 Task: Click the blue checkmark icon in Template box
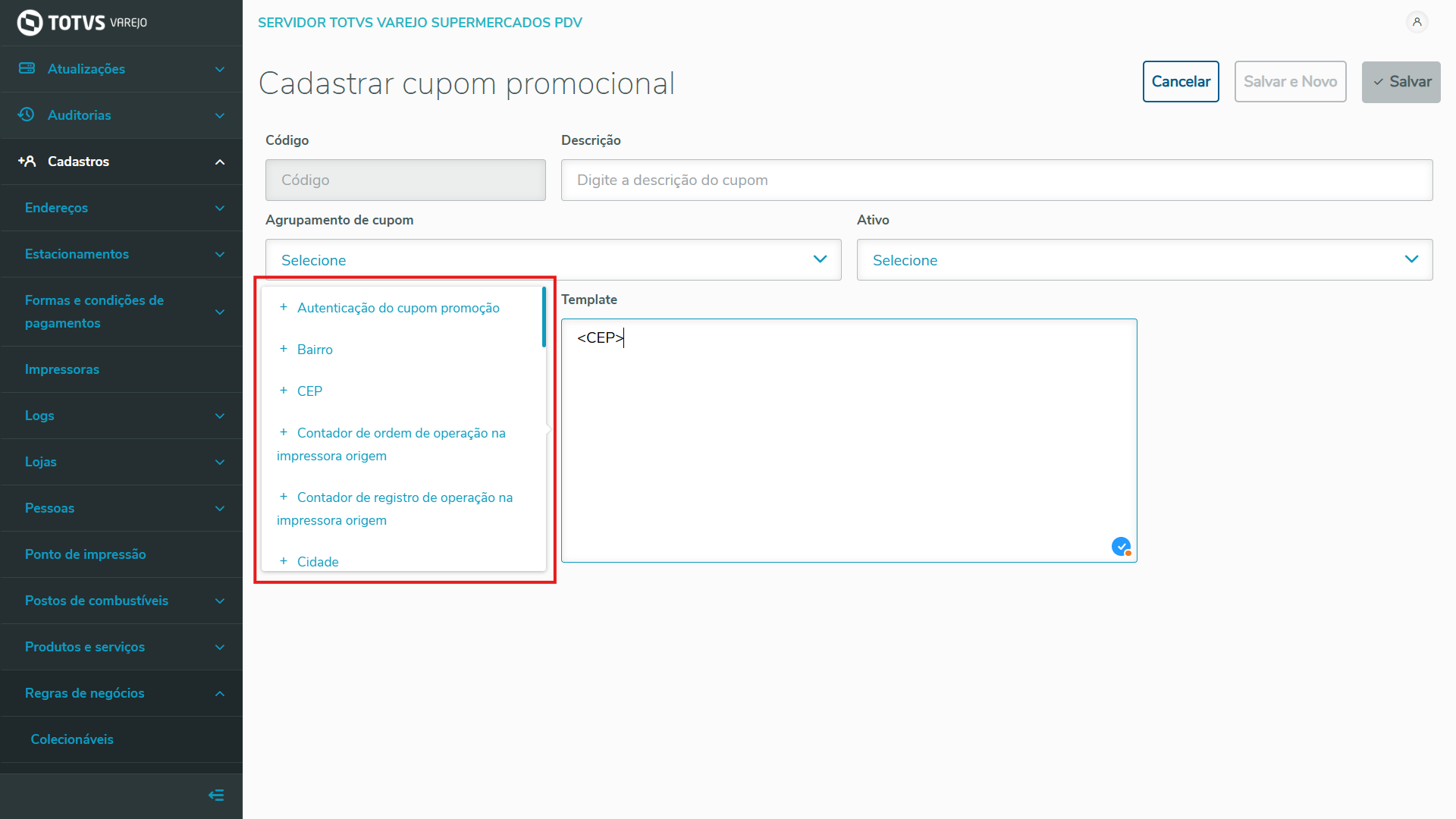pos(1121,546)
